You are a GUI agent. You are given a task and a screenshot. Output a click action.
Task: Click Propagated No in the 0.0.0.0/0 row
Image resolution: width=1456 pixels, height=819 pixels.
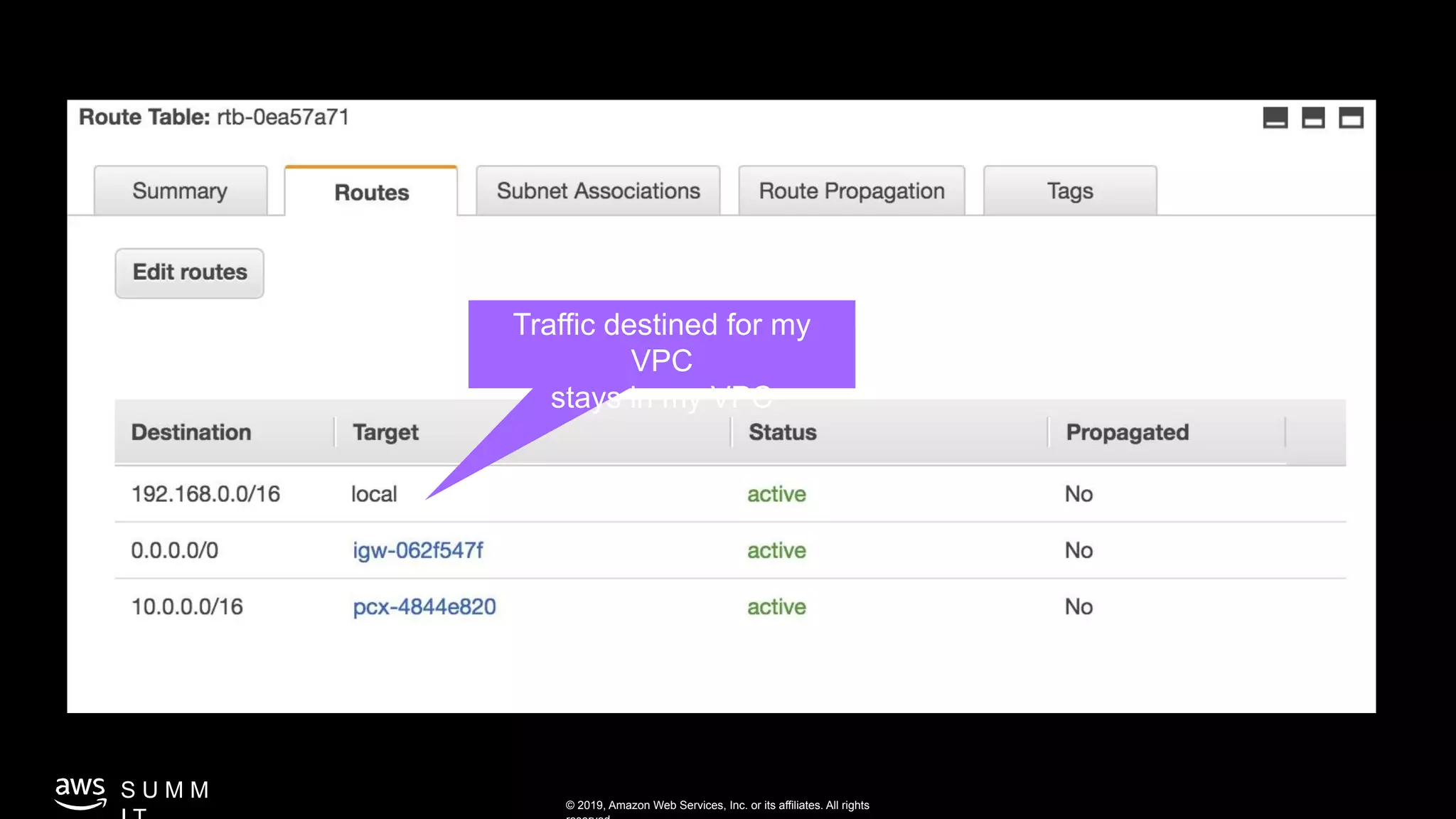pyautogui.click(x=1078, y=550)
